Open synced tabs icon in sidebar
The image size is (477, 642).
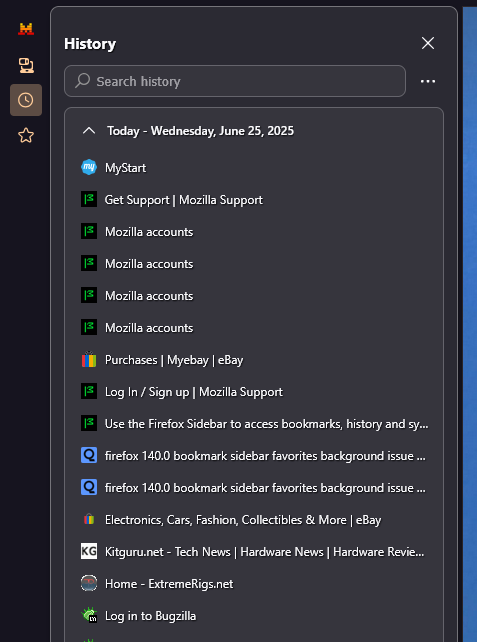click(26, 65)
